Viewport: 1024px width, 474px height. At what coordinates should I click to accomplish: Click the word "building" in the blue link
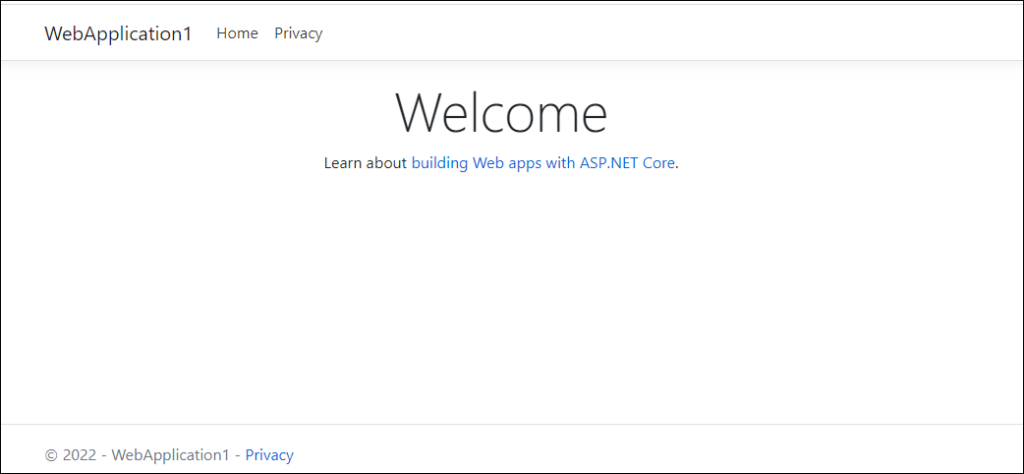pos(438,162)
